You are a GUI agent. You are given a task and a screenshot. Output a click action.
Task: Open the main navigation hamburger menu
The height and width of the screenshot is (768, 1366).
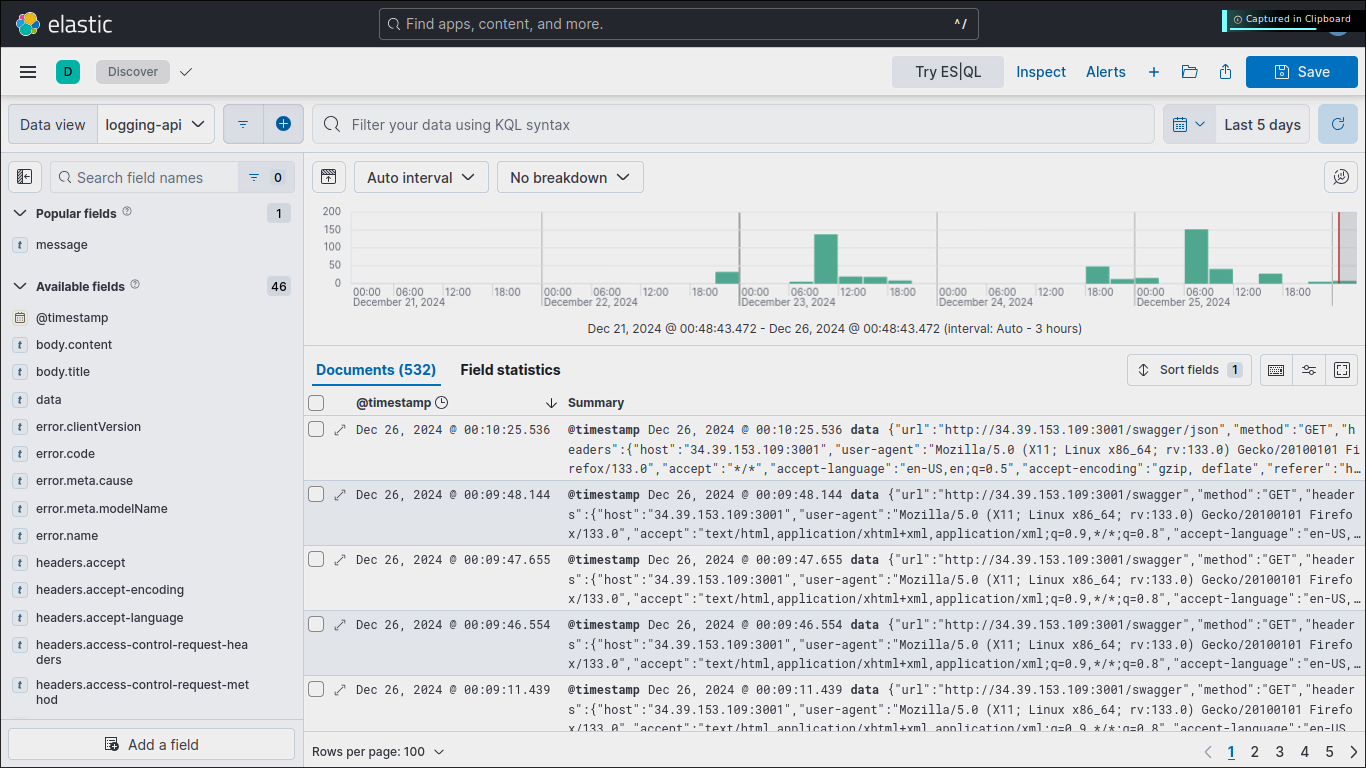[28, 72]
